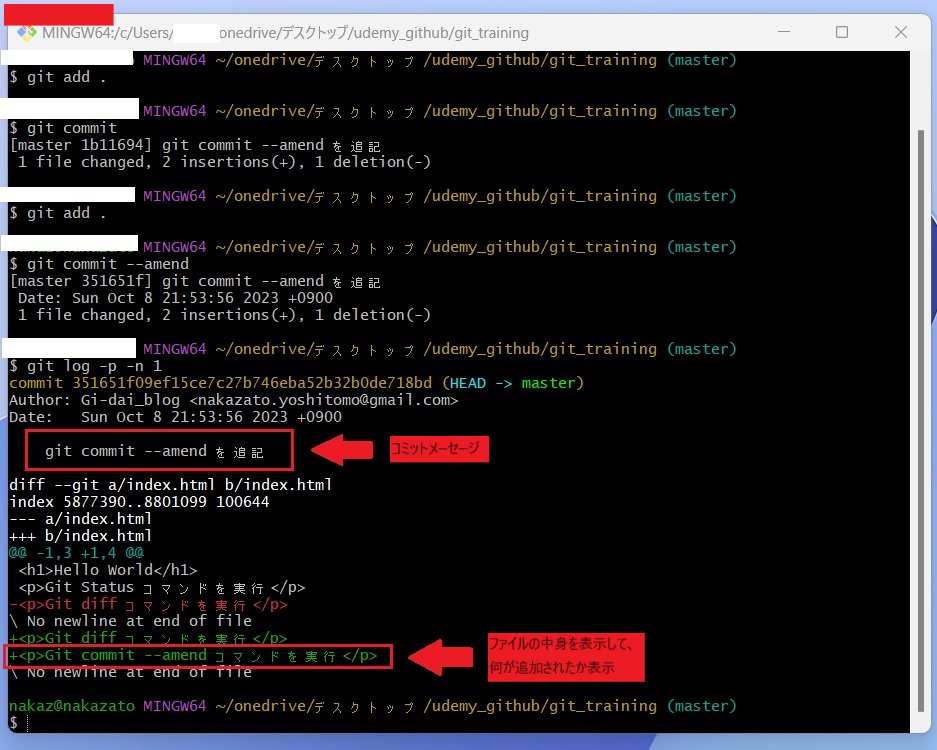
Task: Click the "git commit --amend" command line
Action: click(107, 264)
